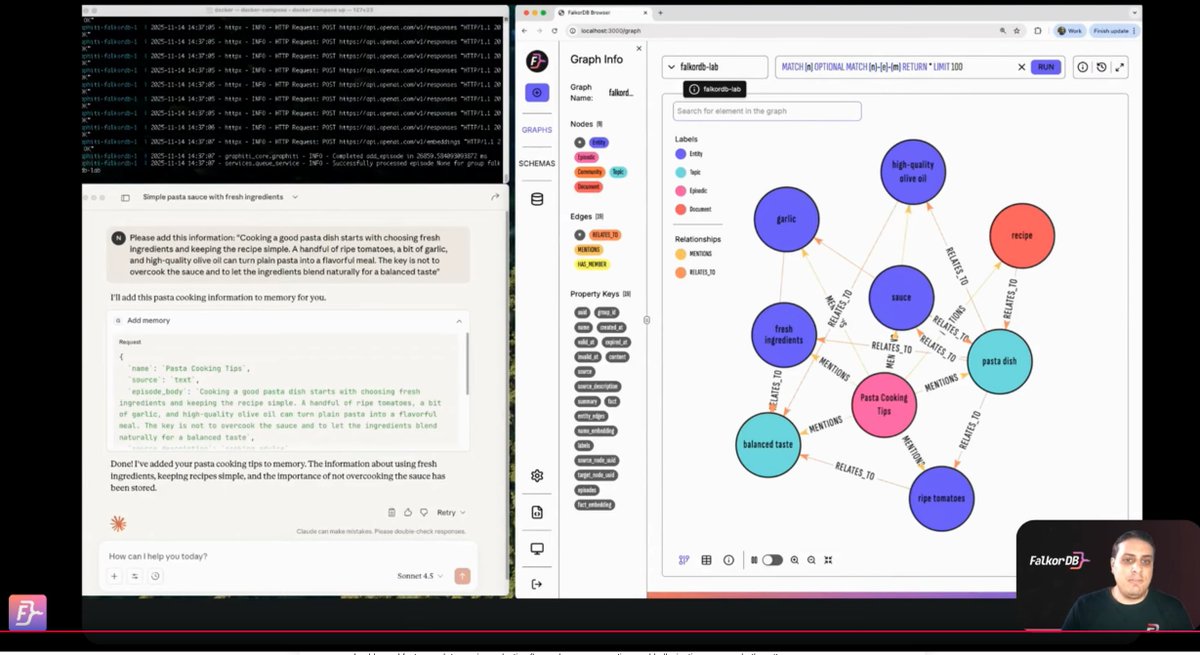Toggle the Community node chip
This screenshot has height=655, width=1200.
(589, 172)
